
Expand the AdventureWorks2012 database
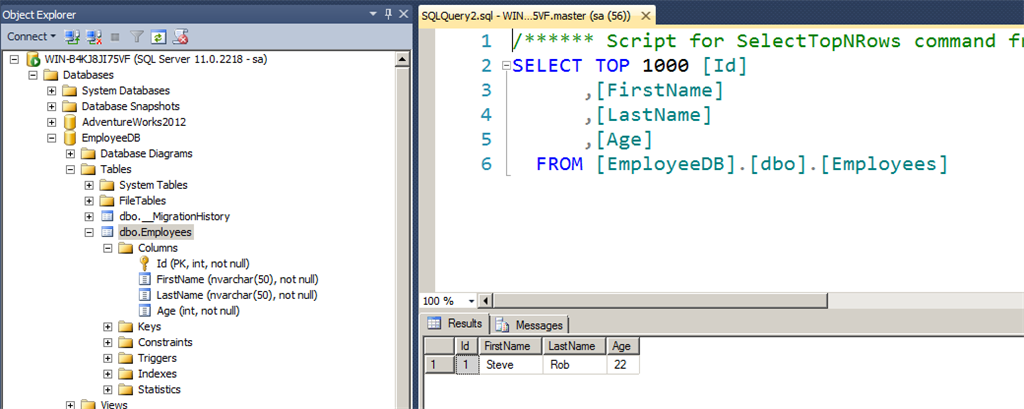52,122
